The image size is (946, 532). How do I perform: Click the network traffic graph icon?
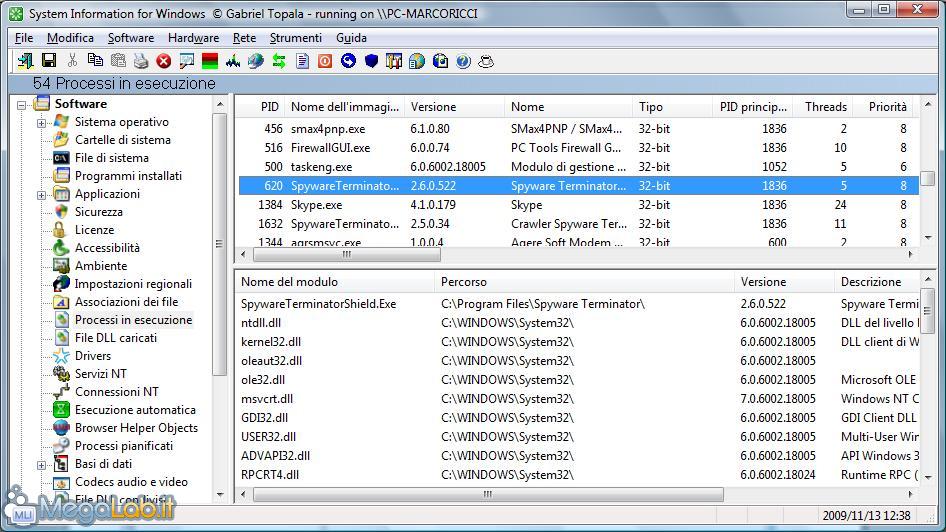233,61
